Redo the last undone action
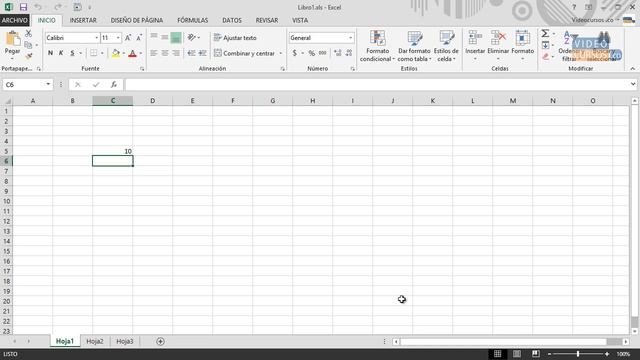The image size is (640, 360). coord(58,7)
